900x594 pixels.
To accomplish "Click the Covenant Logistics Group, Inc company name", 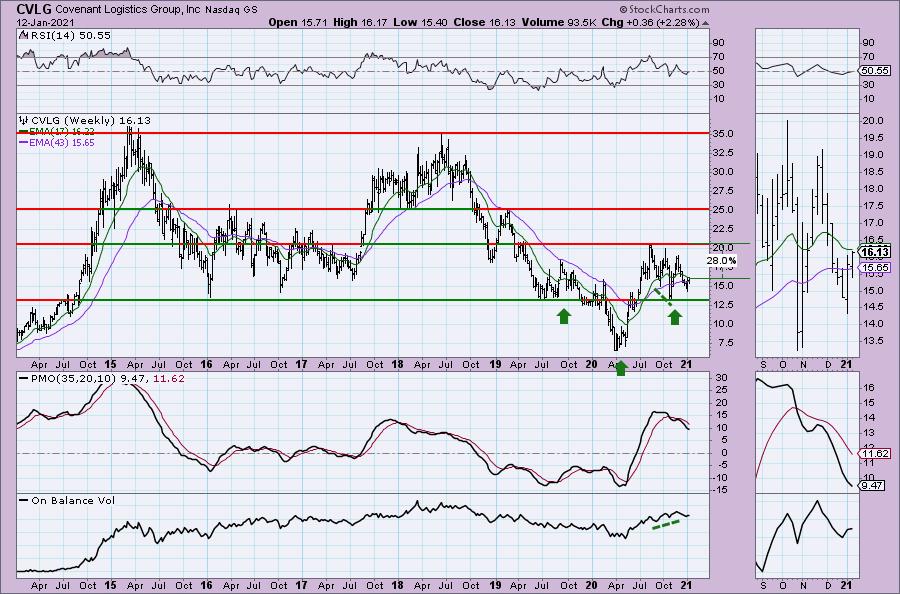I will coord(127,10).
